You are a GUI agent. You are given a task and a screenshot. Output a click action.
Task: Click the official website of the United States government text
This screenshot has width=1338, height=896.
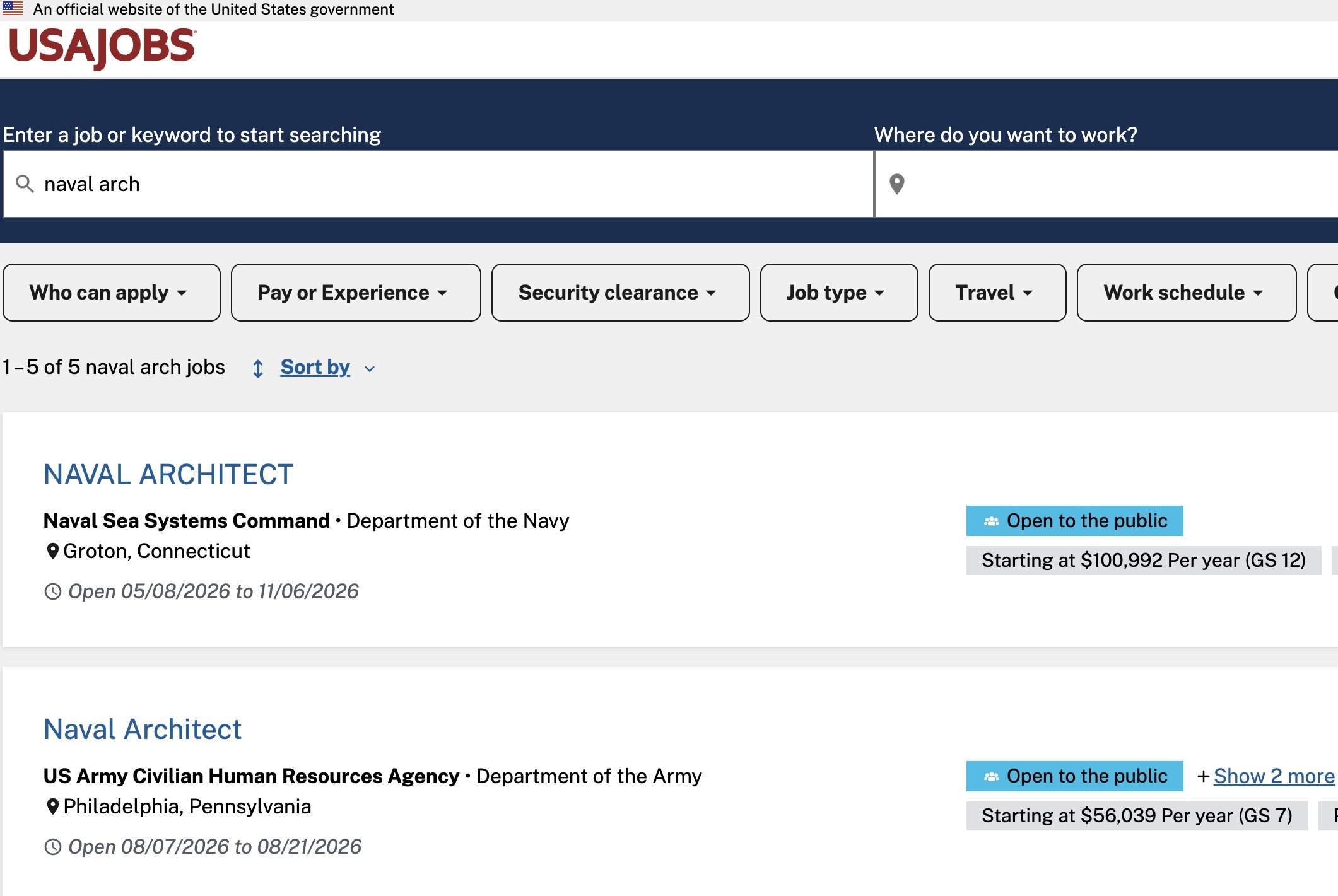click(213, 9)
